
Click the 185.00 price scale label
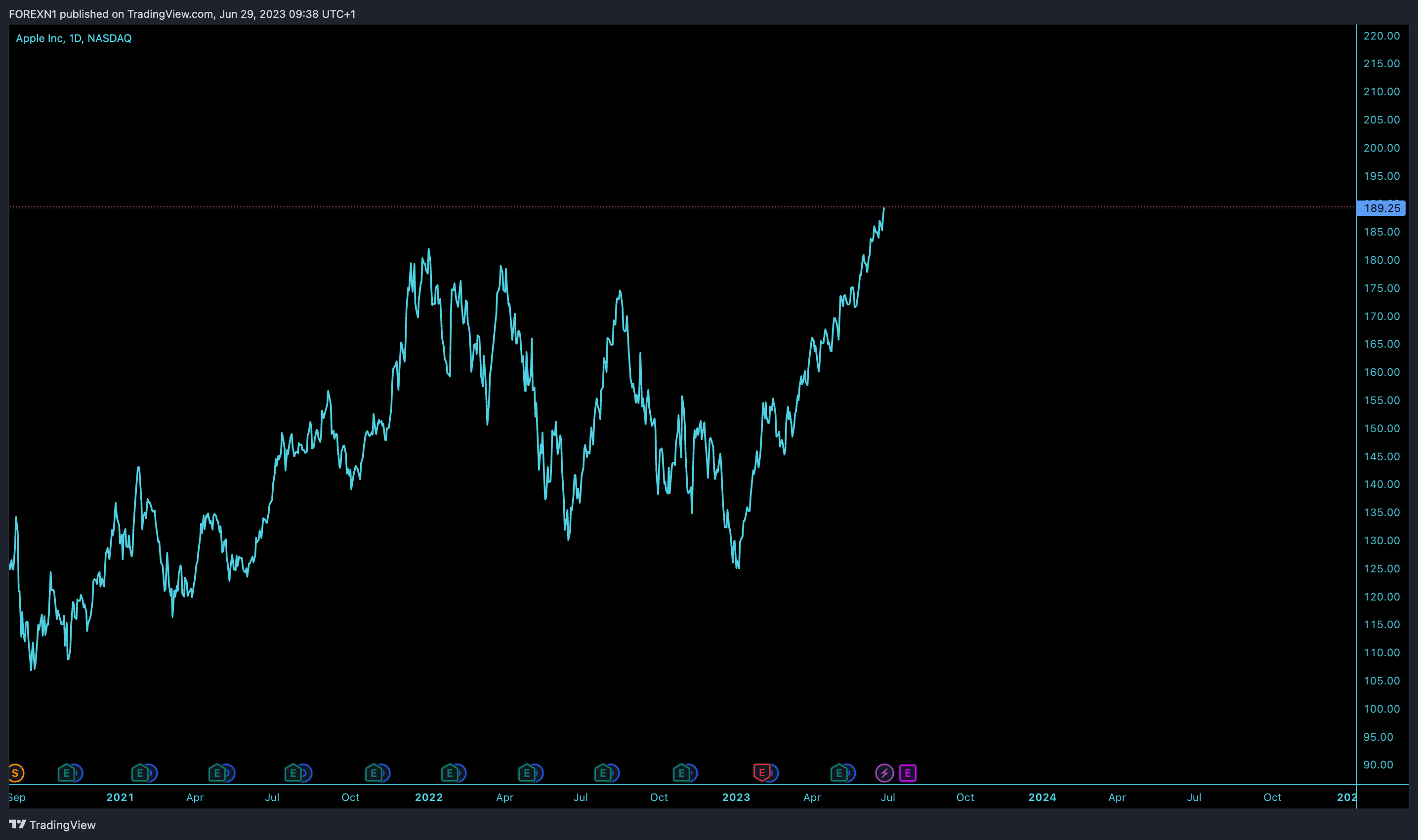(1382, 232)
